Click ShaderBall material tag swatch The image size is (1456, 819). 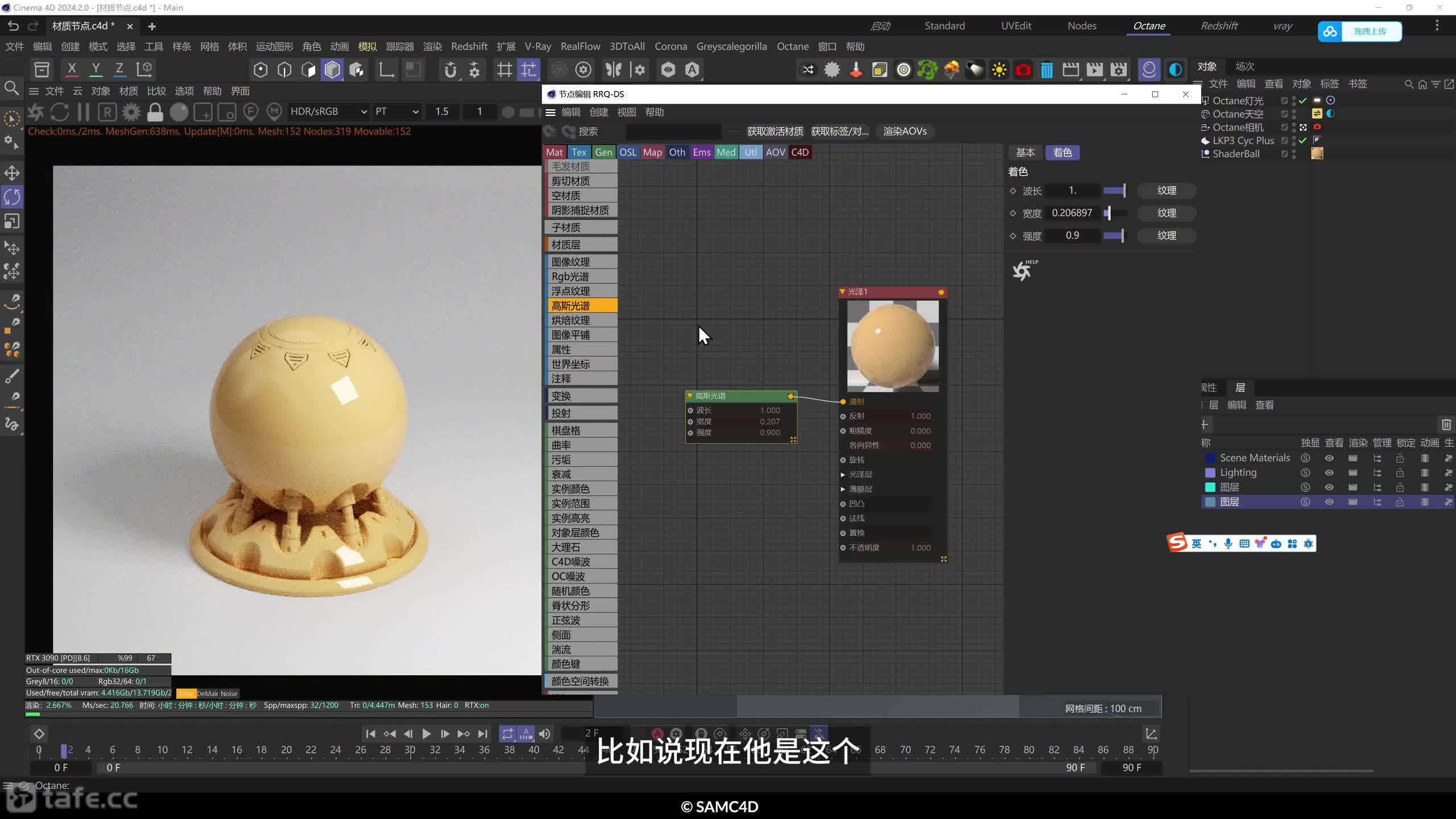[x=1317, y=154]
